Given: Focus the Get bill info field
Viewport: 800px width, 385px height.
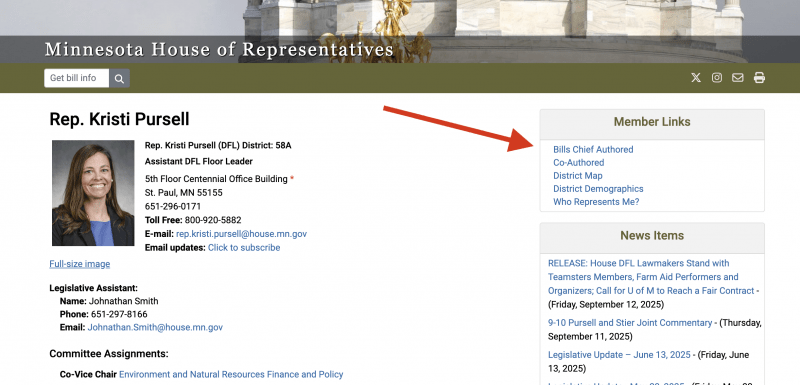Looking at the screenshot, I should click(x=77, y=79).
